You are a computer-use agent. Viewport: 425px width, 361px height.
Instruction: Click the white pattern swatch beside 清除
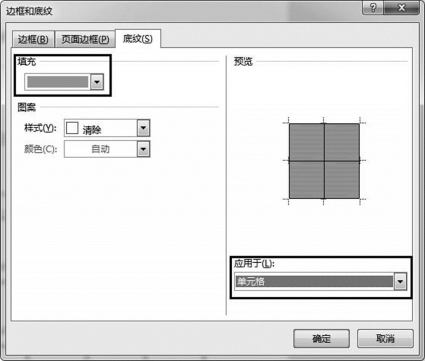click(72, 128)
